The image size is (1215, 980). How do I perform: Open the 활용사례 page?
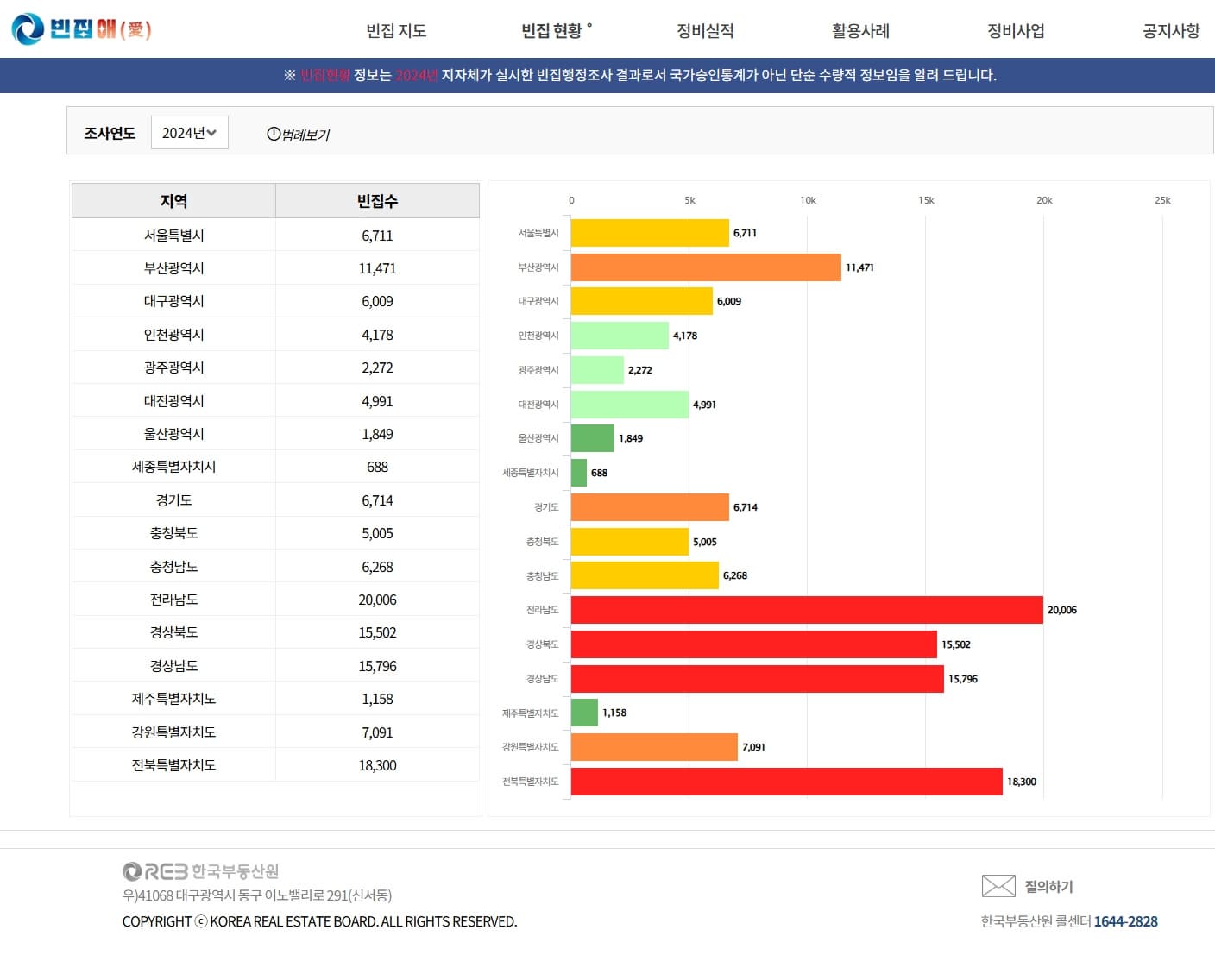coord(859,29)
